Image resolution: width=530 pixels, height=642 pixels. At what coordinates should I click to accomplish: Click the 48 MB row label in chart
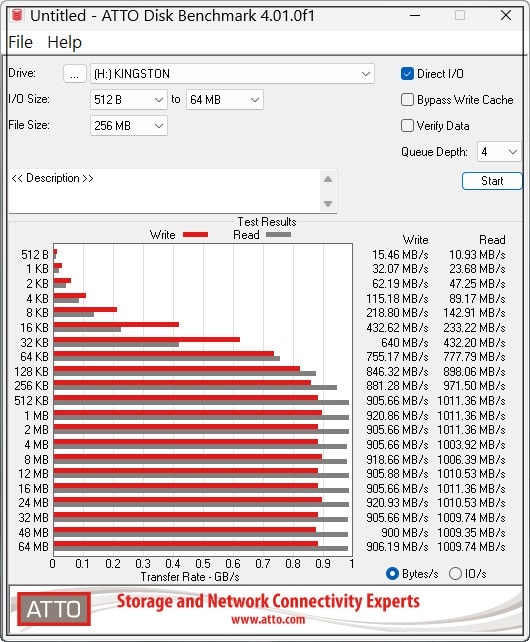34,532
